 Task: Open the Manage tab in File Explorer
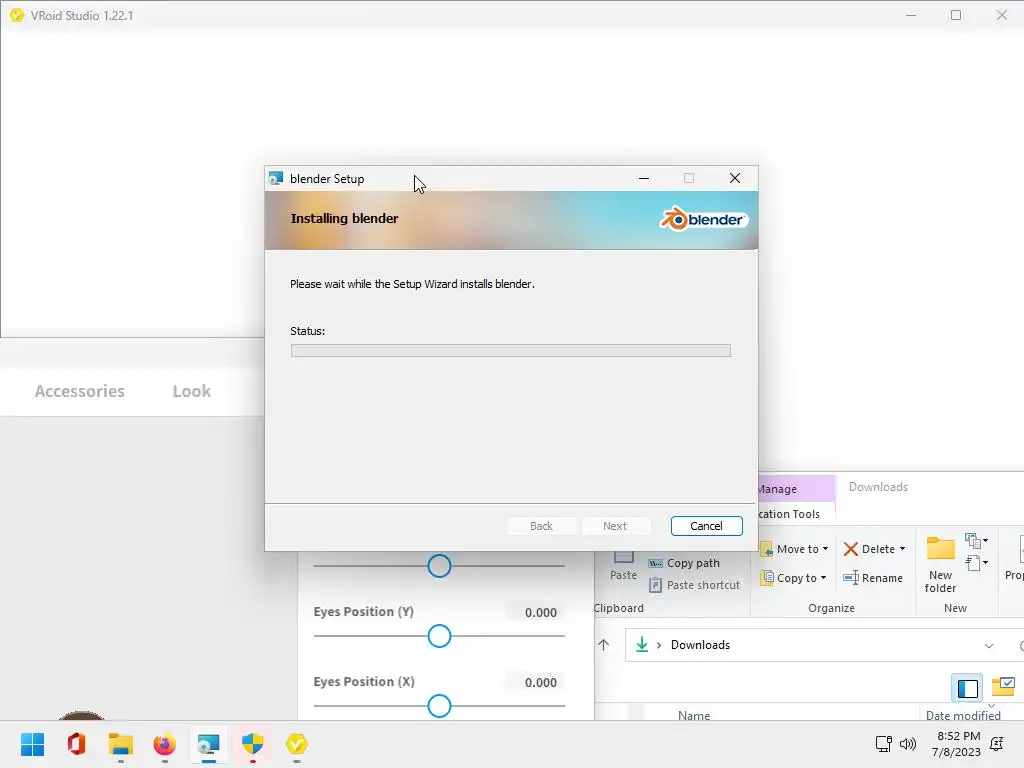[797, 488]
